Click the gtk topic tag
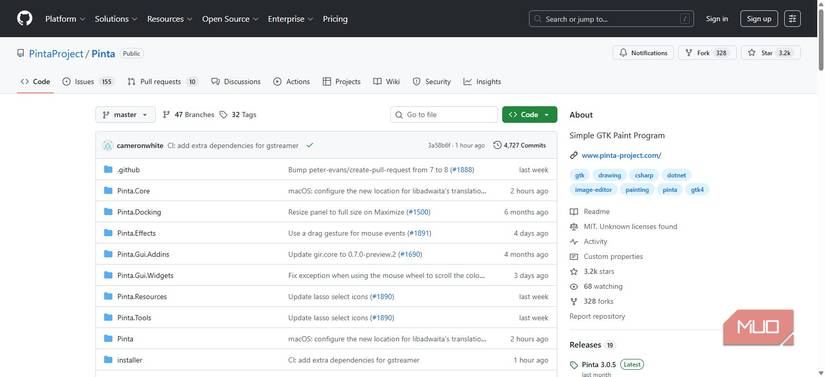Viewport: 825px width, 377px height. [x=579, y=175]
